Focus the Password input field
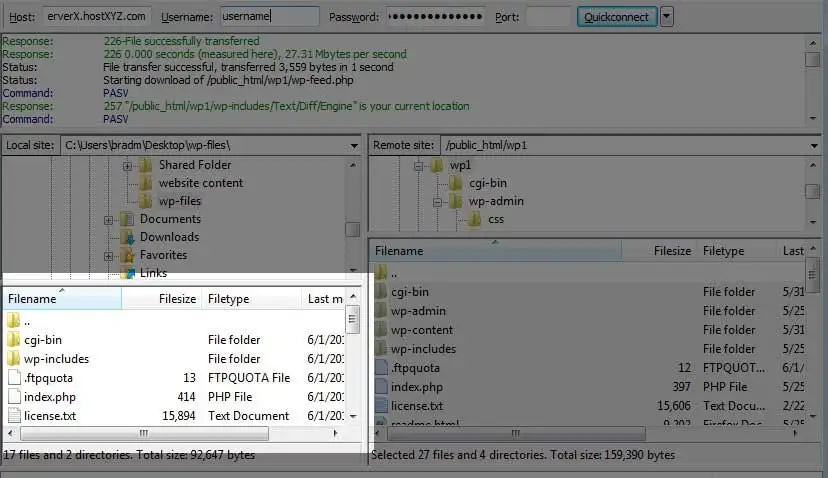This screenshot has height=478, width=828. point(435,16)
